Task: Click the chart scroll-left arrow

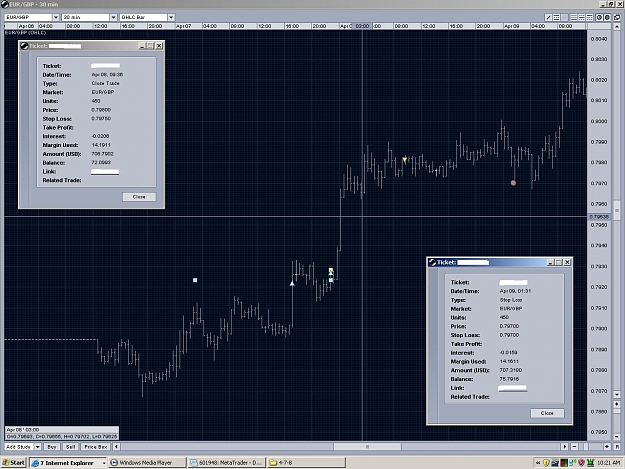Action: click(116, 447)
